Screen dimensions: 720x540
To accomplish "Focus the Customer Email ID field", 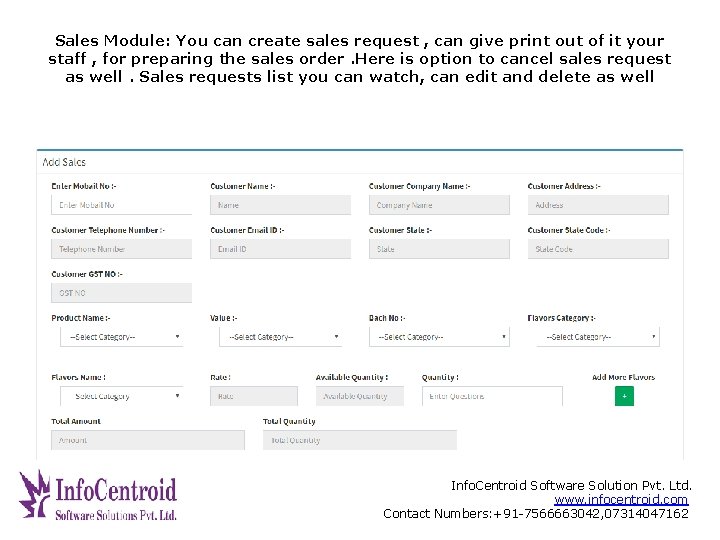I will pyautogui.click(x=280, y=249).
